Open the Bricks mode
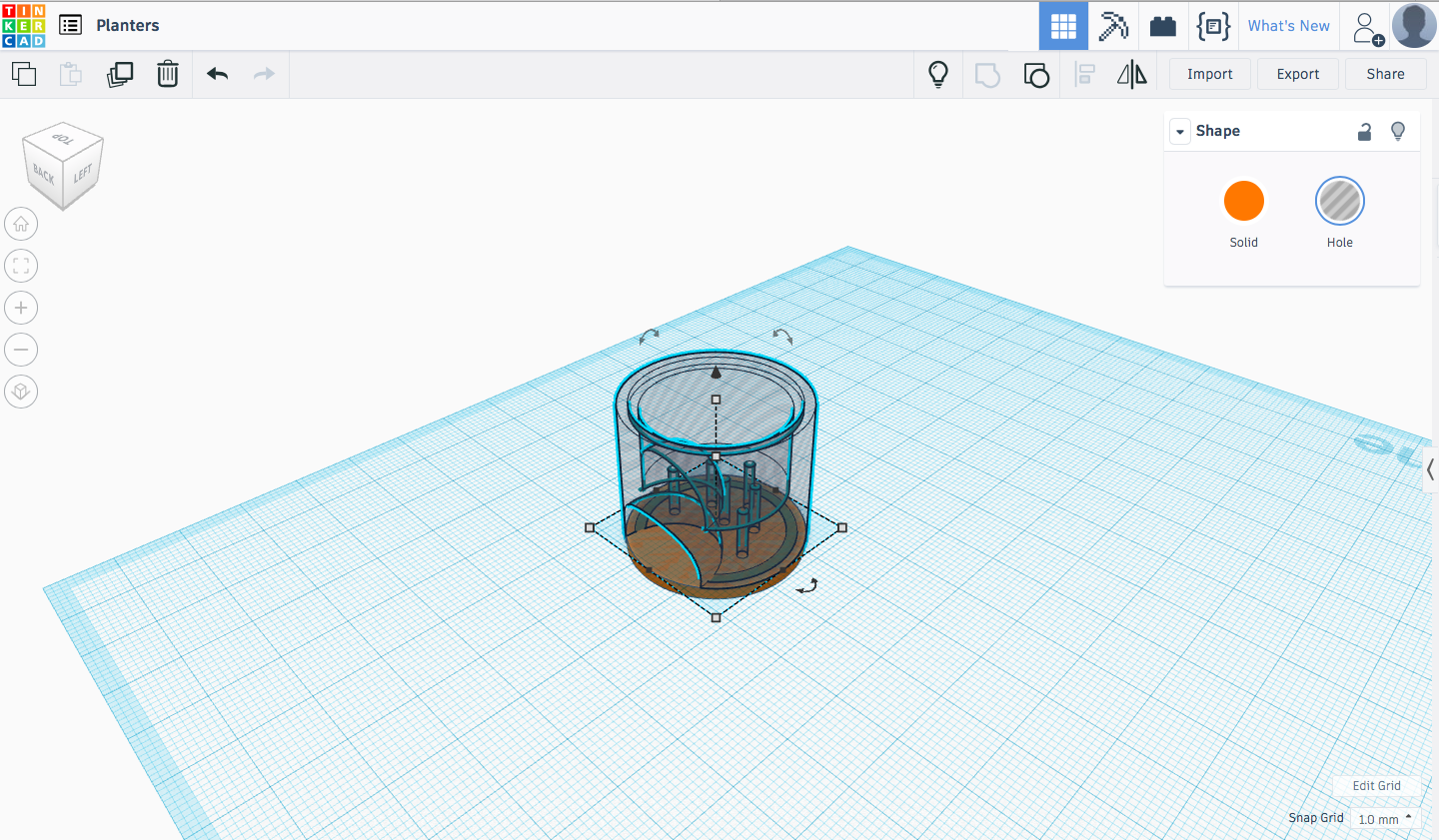 pos(1163,26)
